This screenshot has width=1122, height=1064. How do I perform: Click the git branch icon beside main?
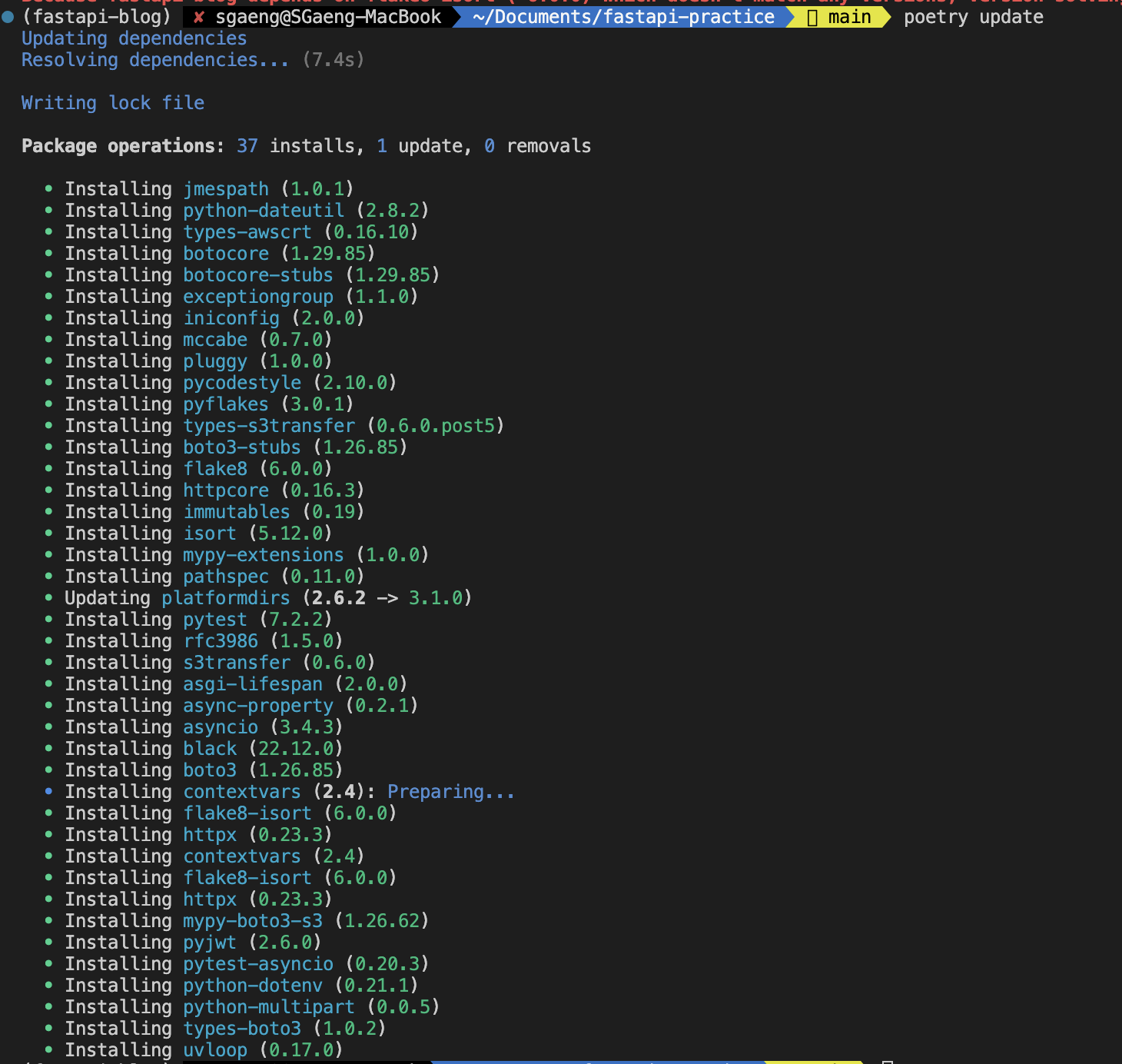coord(812,17)
